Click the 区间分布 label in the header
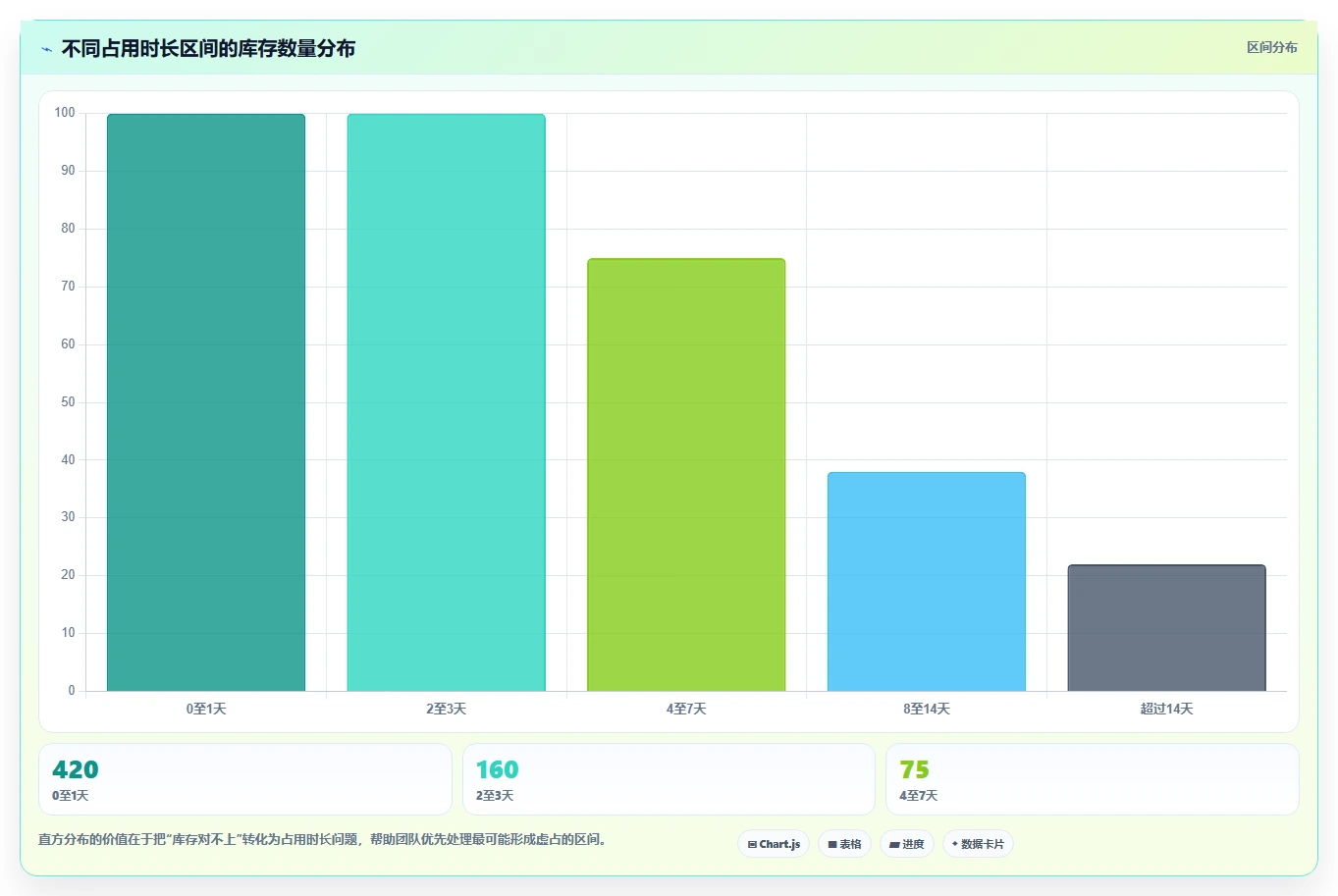Image resolution: width=1338 pixels, height=896 pixels. pos(1271,47)
